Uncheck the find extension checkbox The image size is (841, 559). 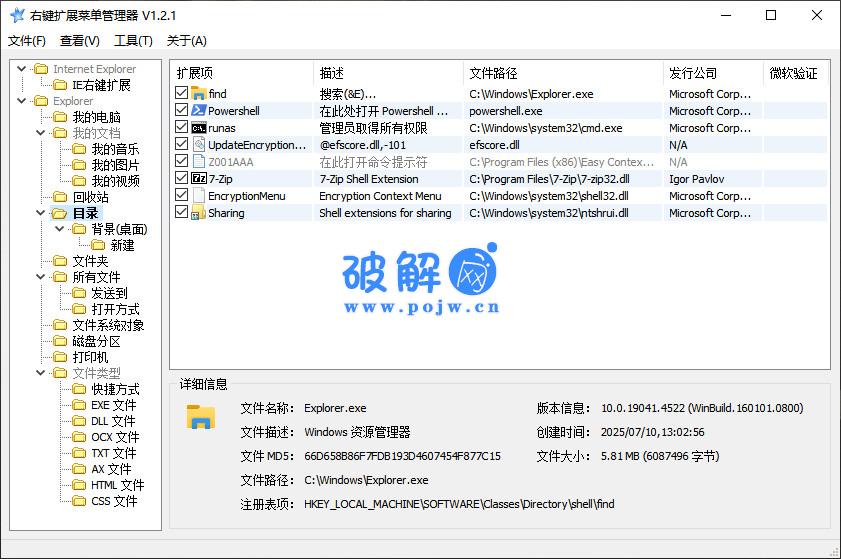(181, 93)
